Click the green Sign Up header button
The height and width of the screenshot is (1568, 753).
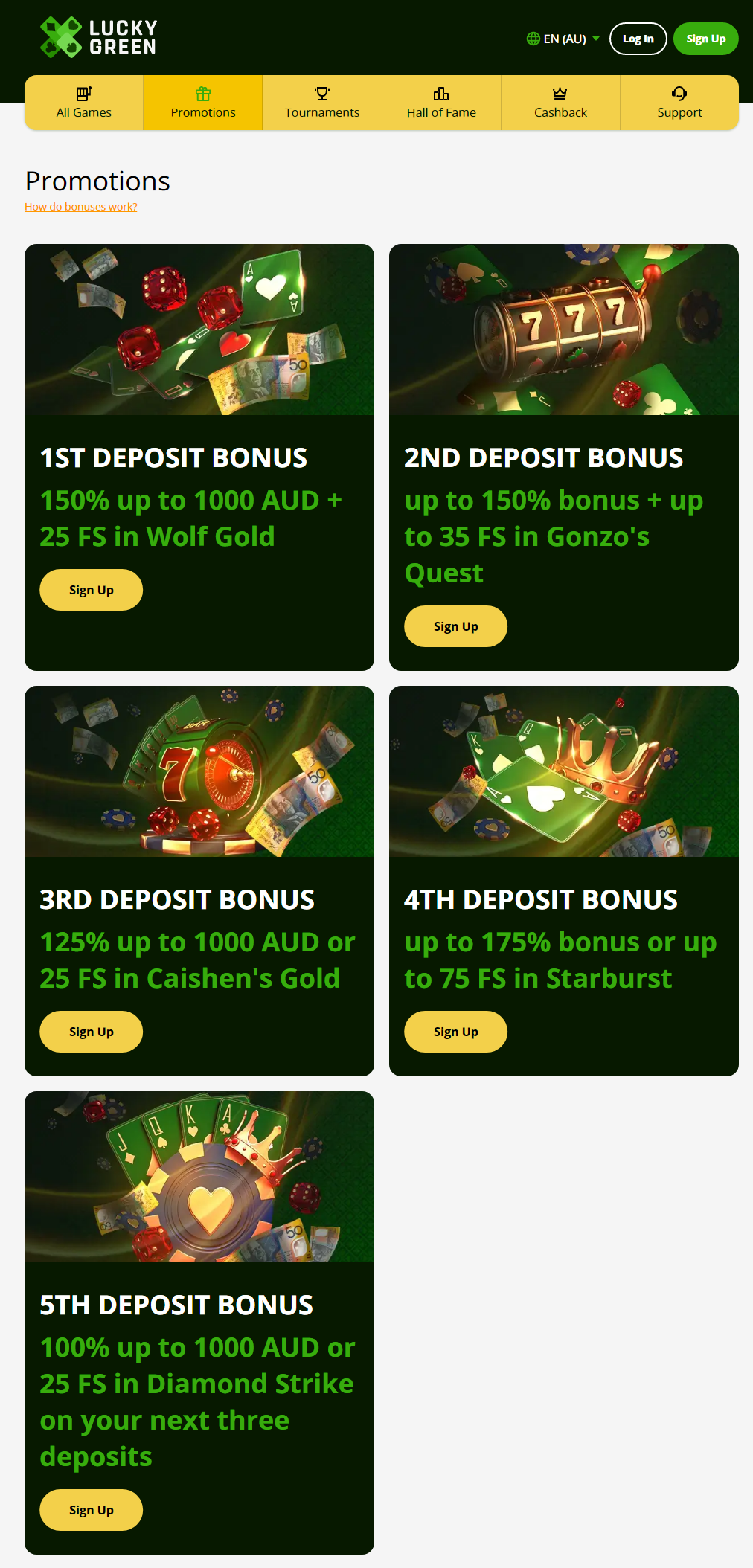706,39
